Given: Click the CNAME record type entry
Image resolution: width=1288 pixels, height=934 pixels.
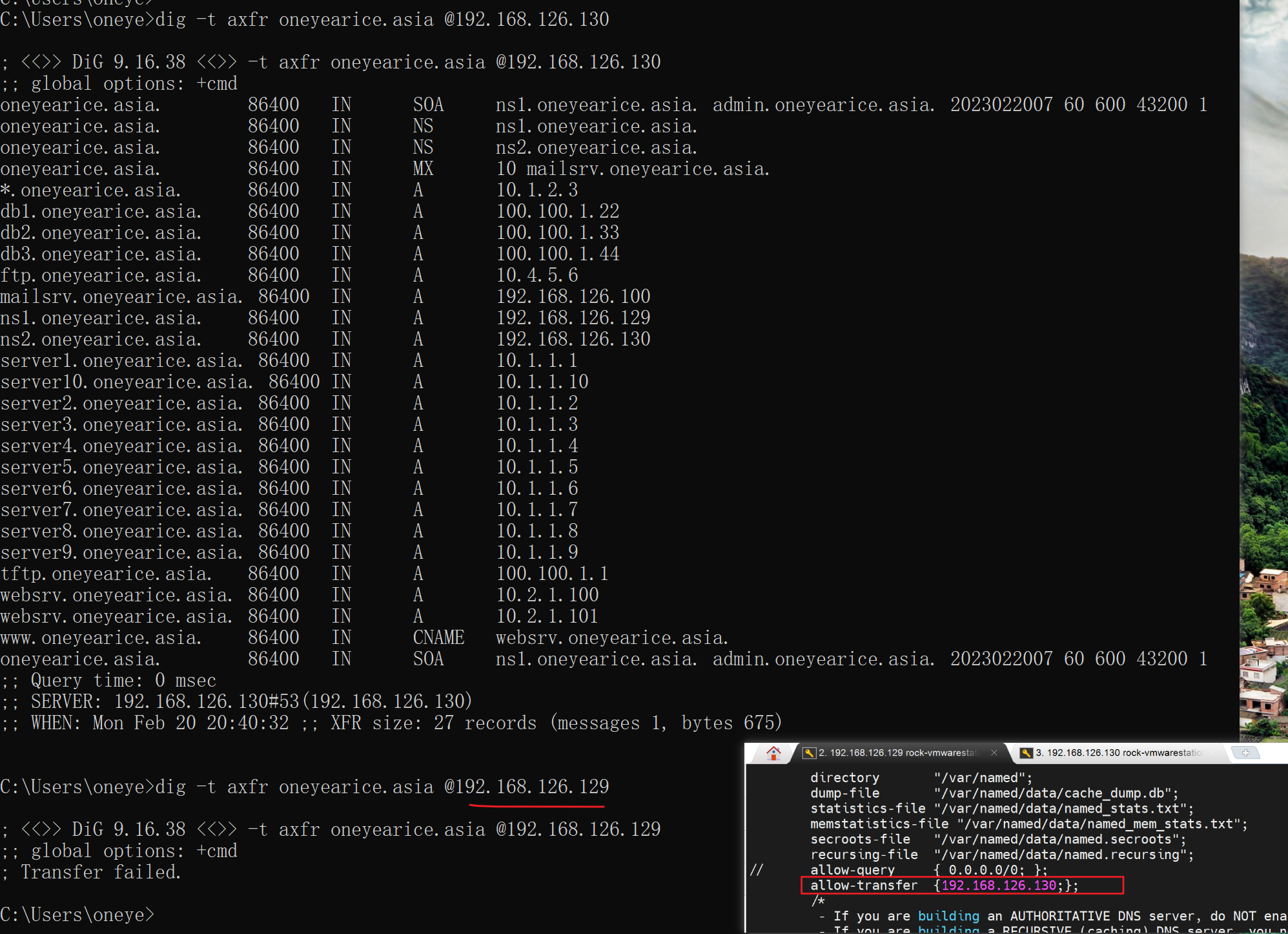Looking at the screenshot, I should (438, 638).
